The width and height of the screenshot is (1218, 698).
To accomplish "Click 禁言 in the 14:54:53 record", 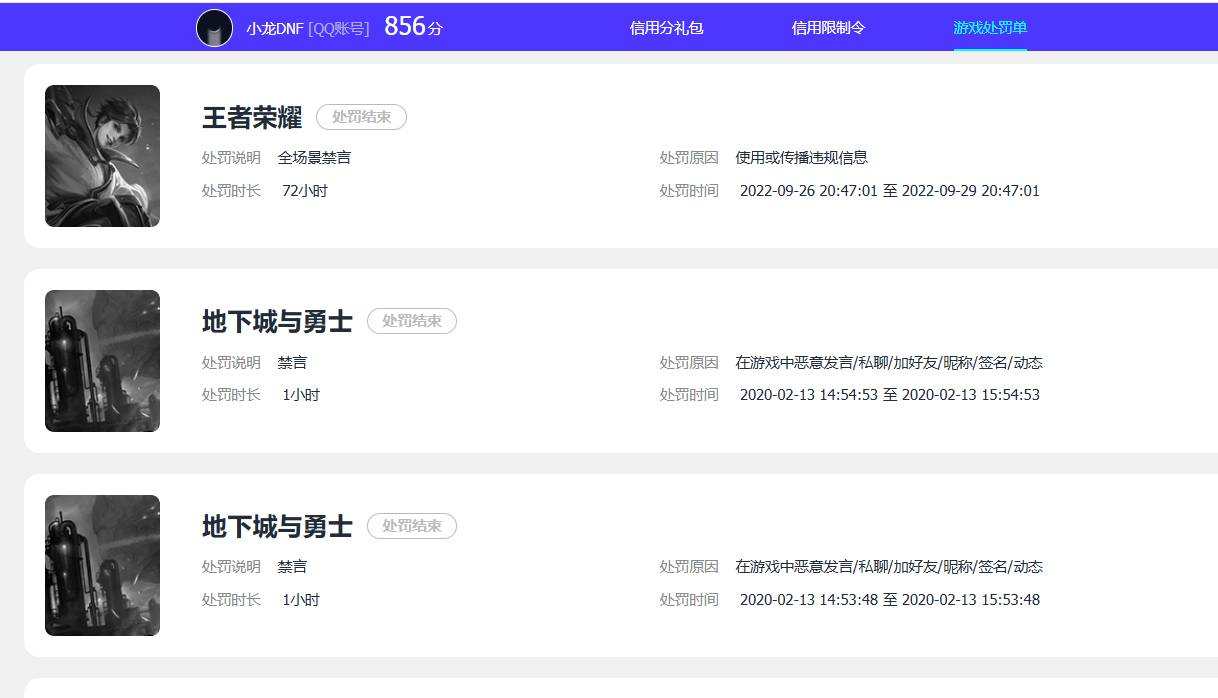I will tap(292, 363).
